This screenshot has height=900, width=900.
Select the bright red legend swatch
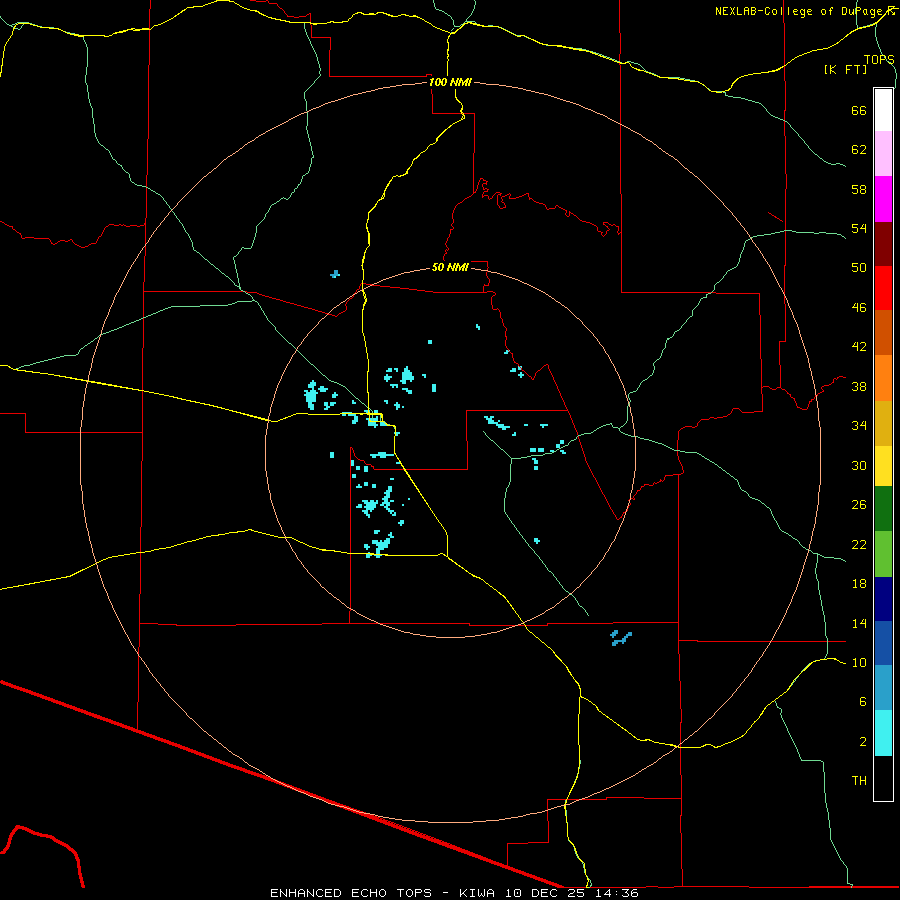click(883, 288)
